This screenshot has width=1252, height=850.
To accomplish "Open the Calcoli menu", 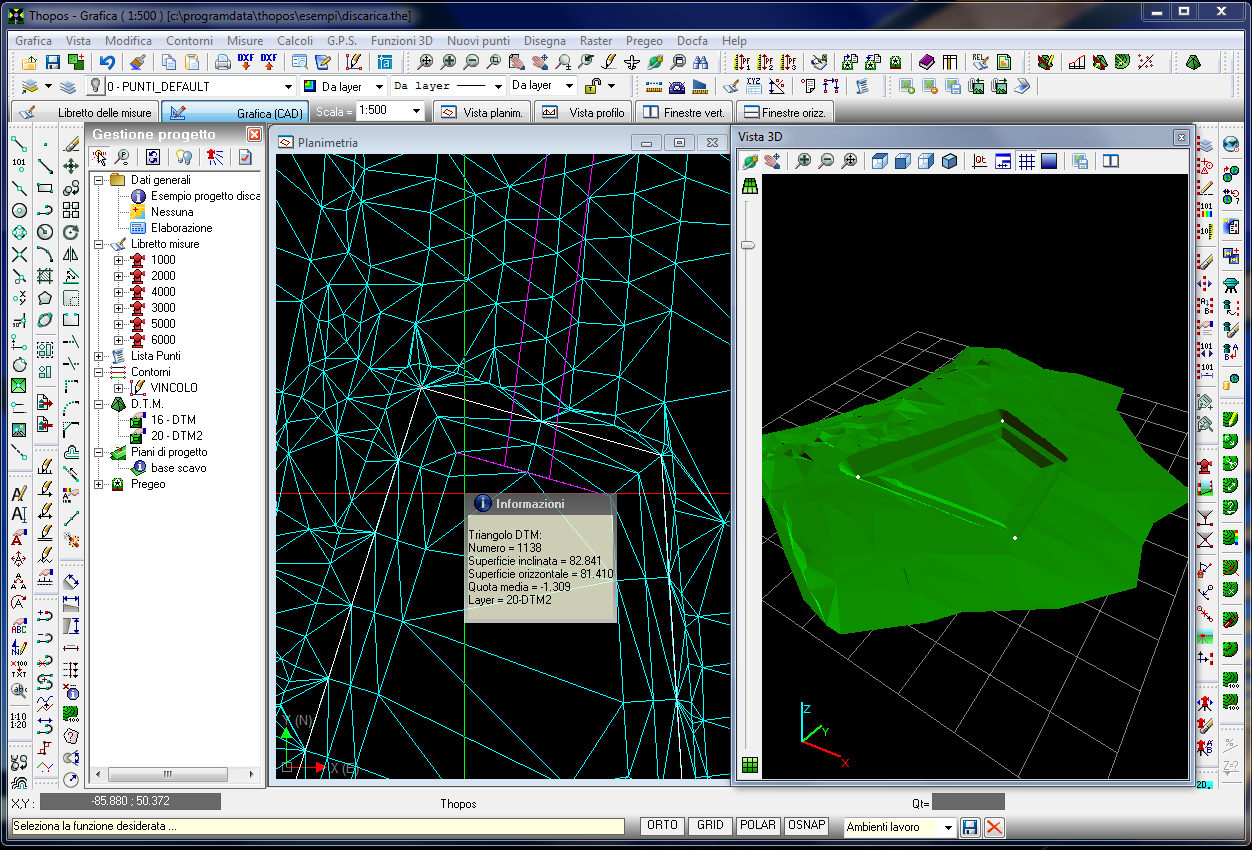I will [295, 41].
